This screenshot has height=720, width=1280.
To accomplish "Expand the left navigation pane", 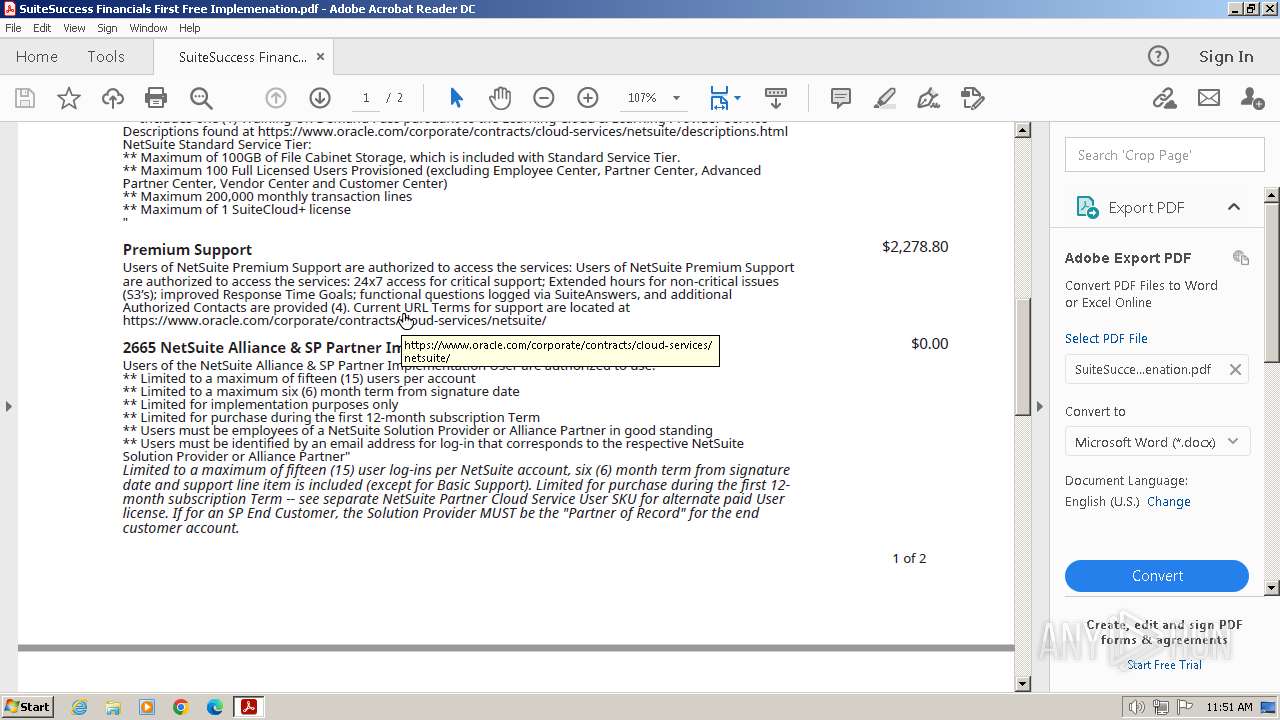I will pos(8,406).
